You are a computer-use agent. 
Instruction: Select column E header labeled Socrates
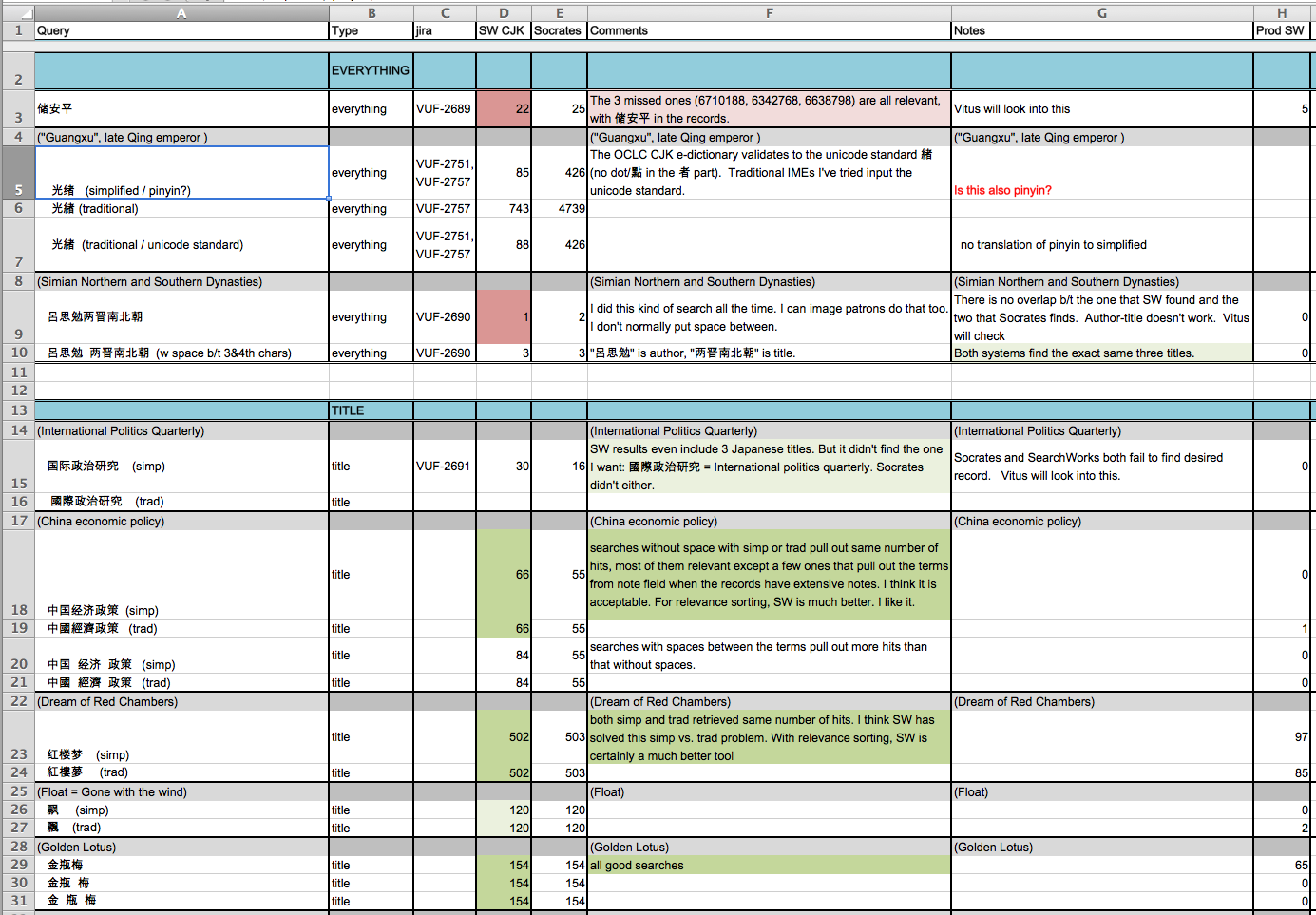pyautogui.click(x=559, y=13)
